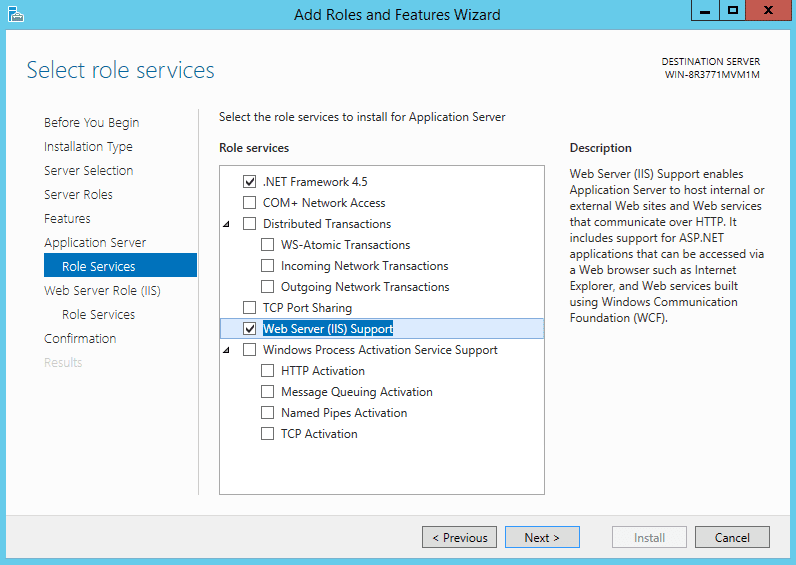This screenshot has width=796, height=565.
Task: Select the Message Queuing Activation label
Action: 357,392
